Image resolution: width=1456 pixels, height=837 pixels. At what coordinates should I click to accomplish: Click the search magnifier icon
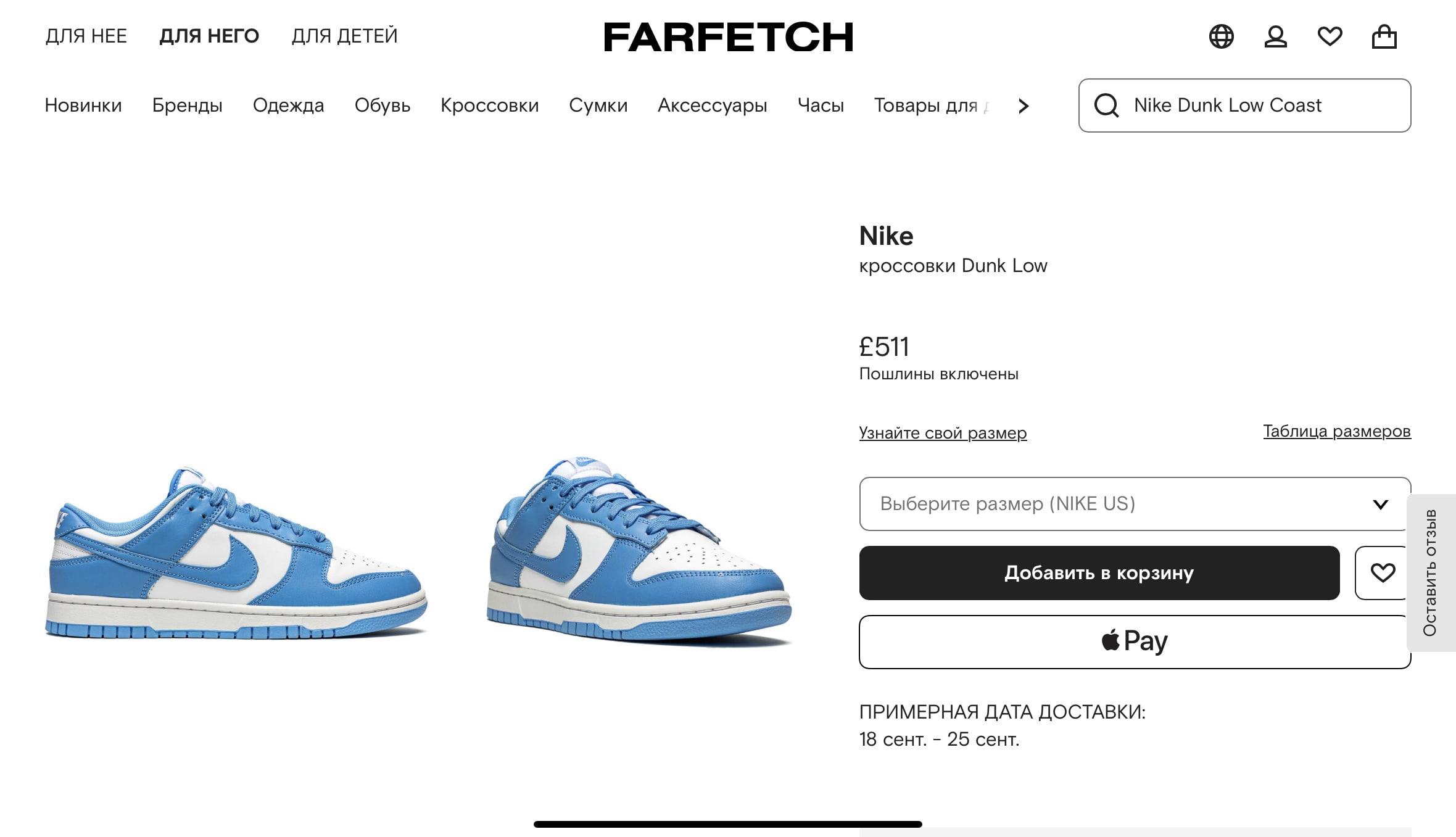[x=1106, y=105]
